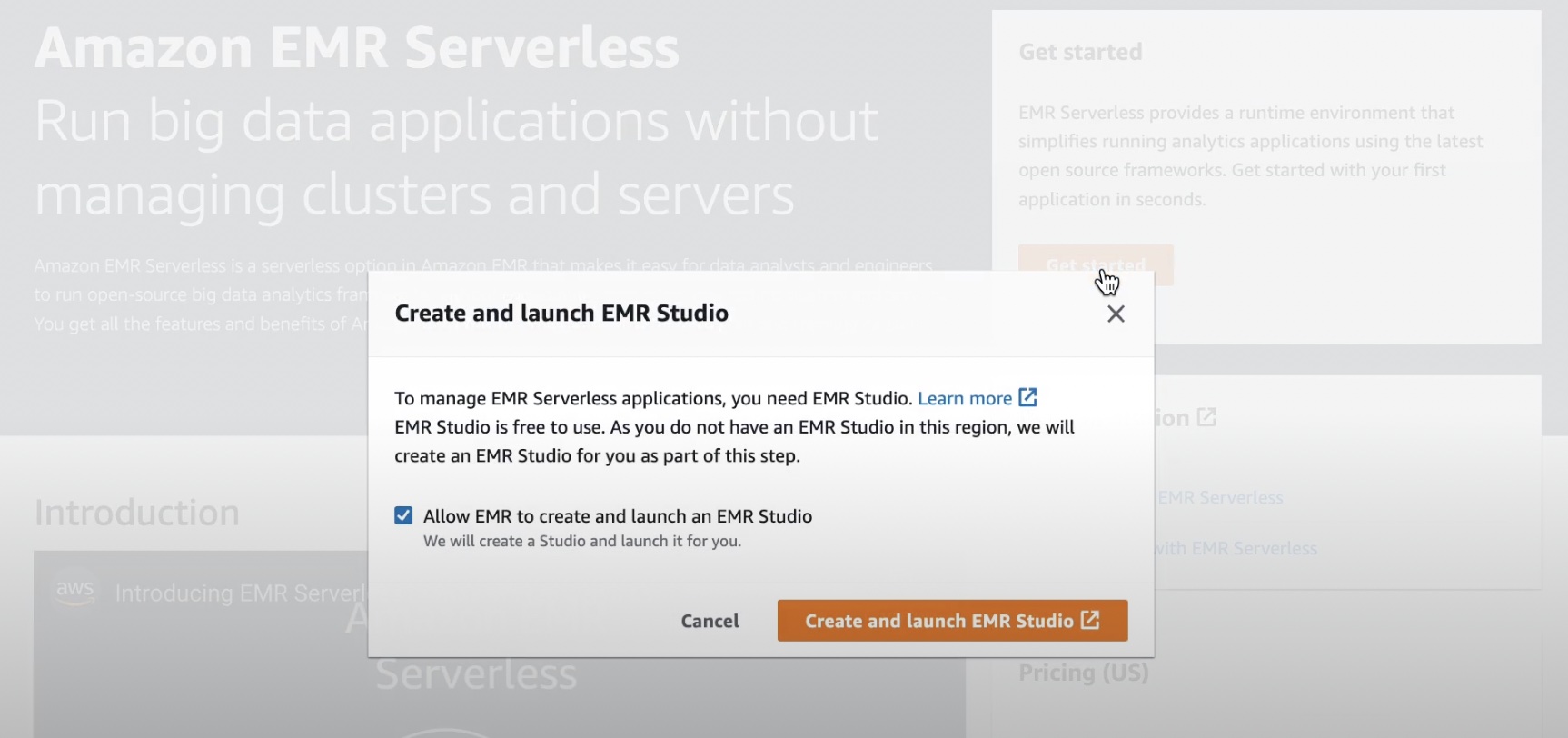Cancel the EMR Studio creation dialog
Screen dimensions: 1568x738
(x=710, y=621)
